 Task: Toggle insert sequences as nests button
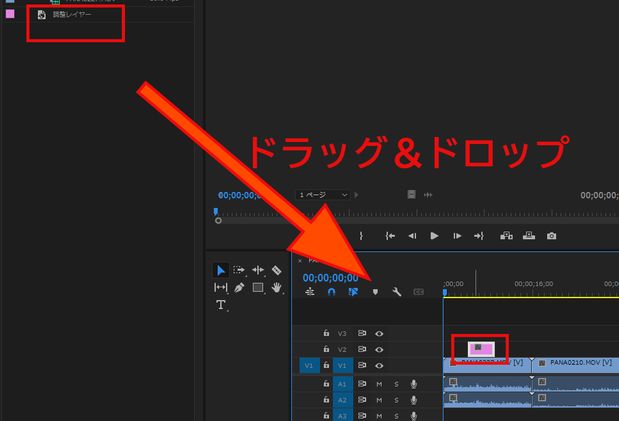point(310,292)
